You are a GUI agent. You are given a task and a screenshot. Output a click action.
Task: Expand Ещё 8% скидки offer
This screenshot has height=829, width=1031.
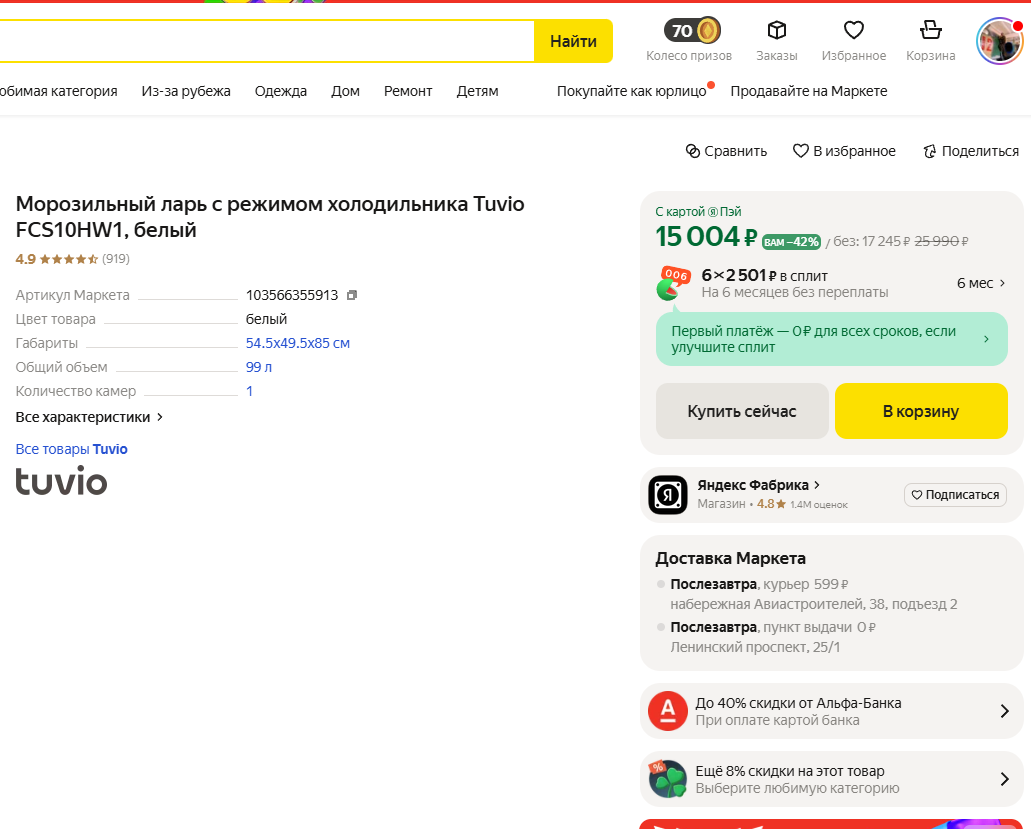[1004, 779]
